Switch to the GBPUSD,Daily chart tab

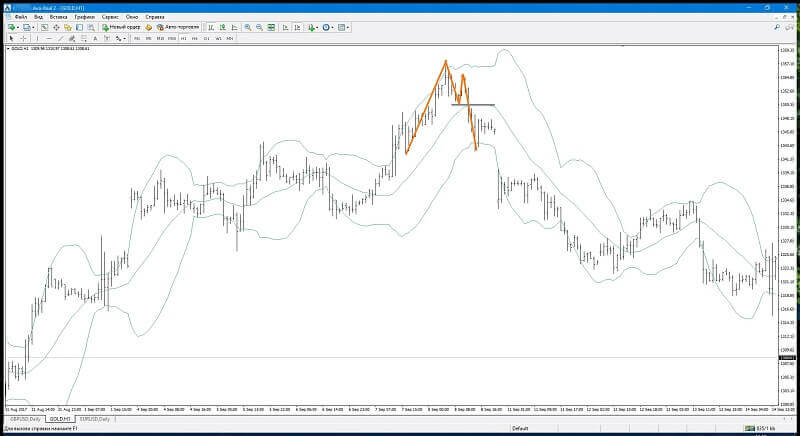click(x=26, y=419)
